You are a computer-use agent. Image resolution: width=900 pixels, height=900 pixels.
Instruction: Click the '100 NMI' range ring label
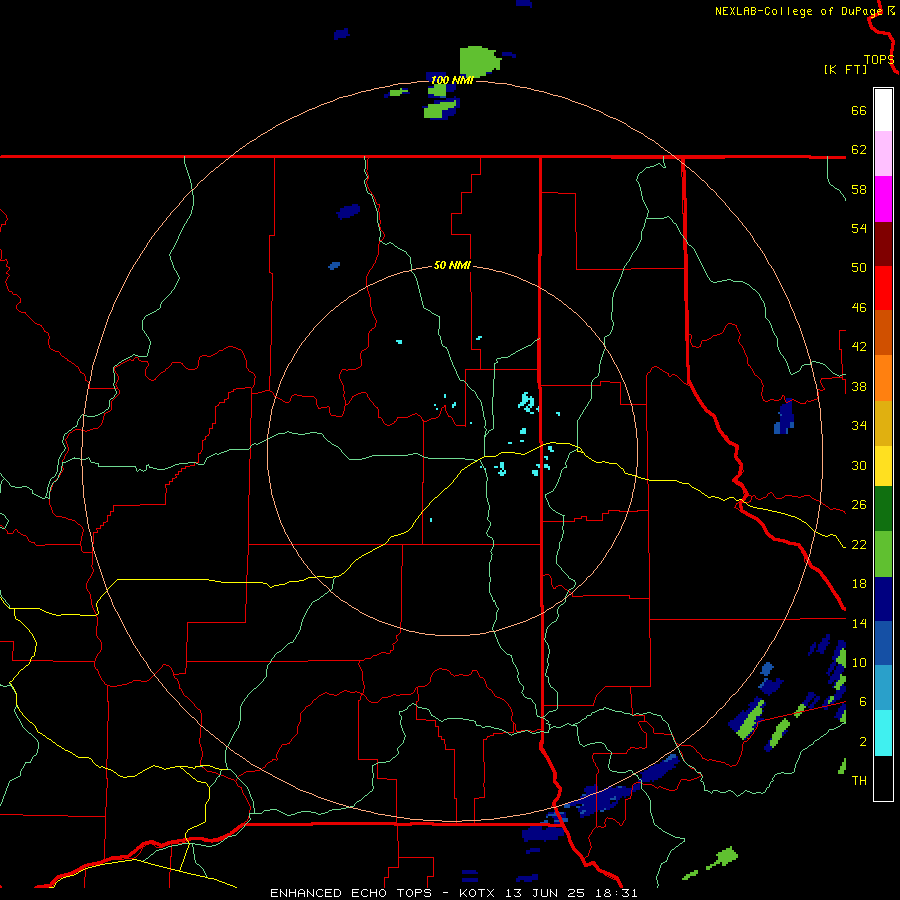coord(452,80)
